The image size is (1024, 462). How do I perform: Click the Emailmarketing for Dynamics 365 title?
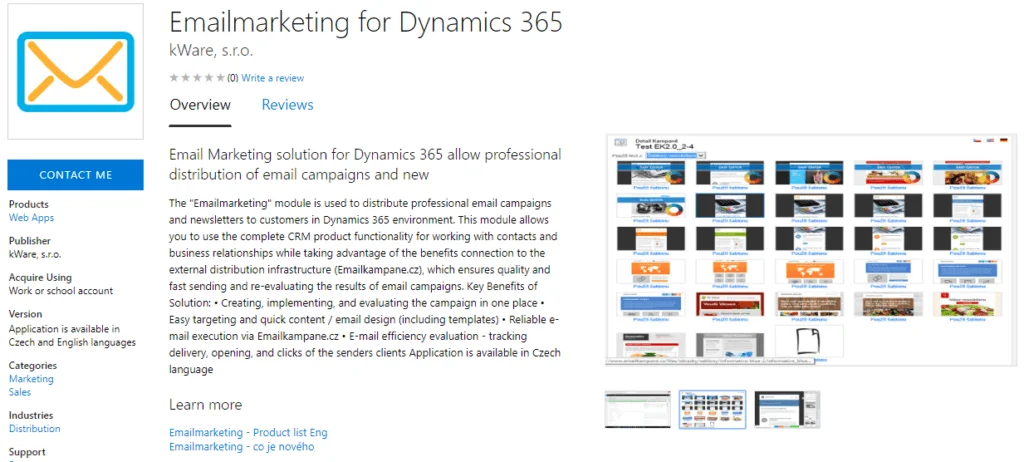pyautogui.click(x=366, y=22)
